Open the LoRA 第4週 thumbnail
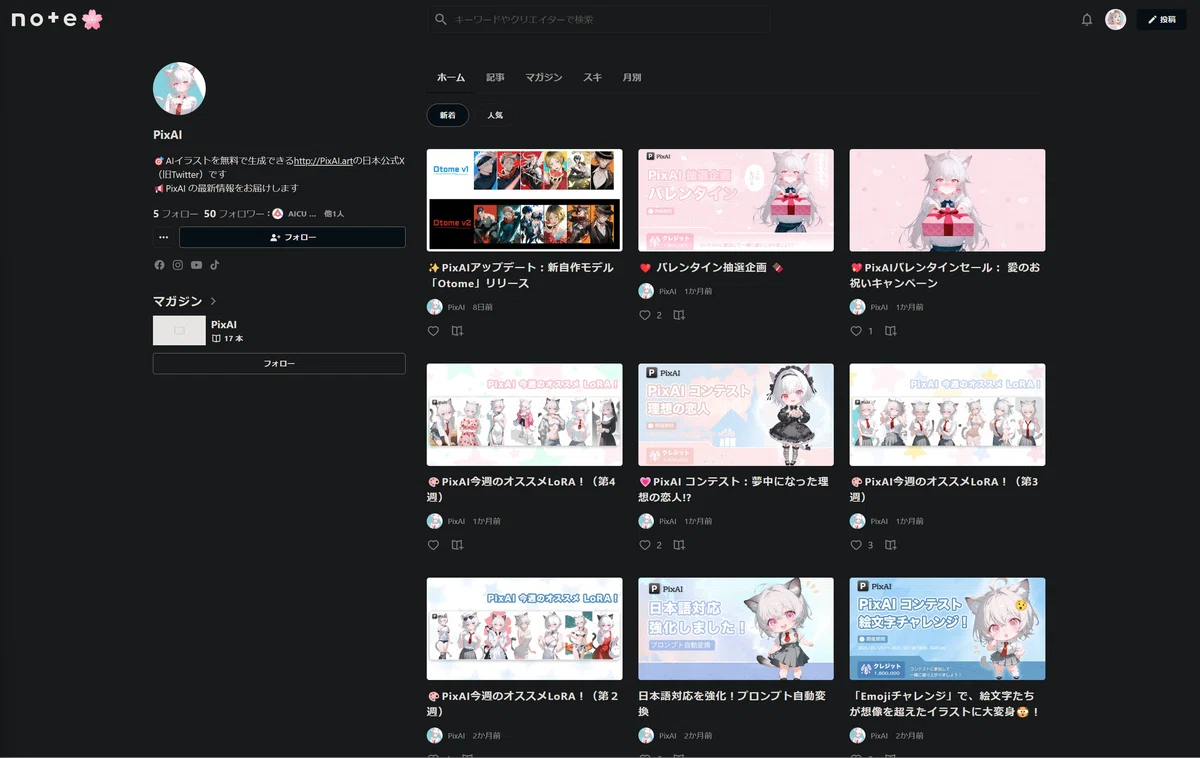 (x=524, y=415)
